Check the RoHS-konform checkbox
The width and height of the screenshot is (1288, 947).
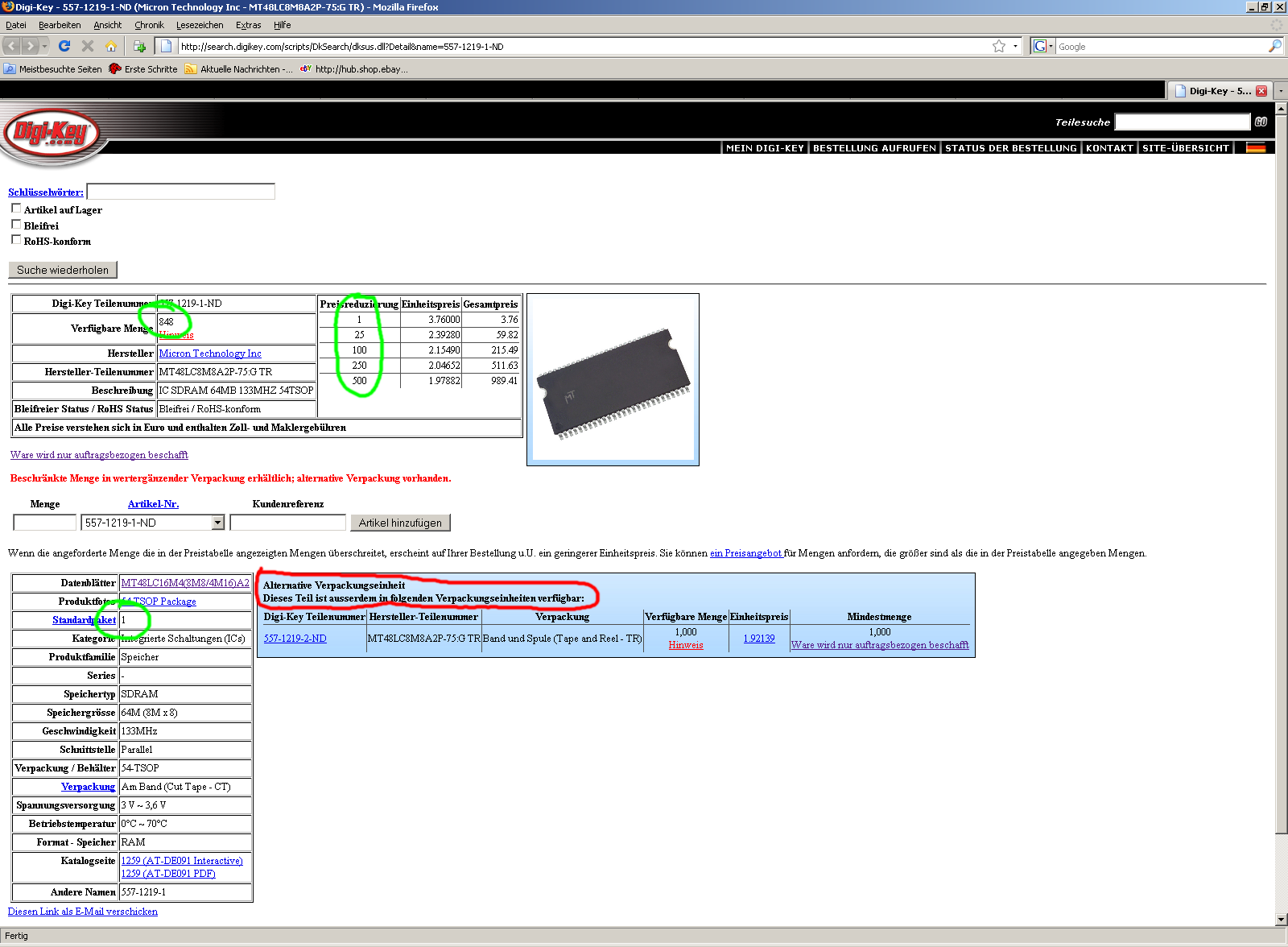[x=16, y=240]
